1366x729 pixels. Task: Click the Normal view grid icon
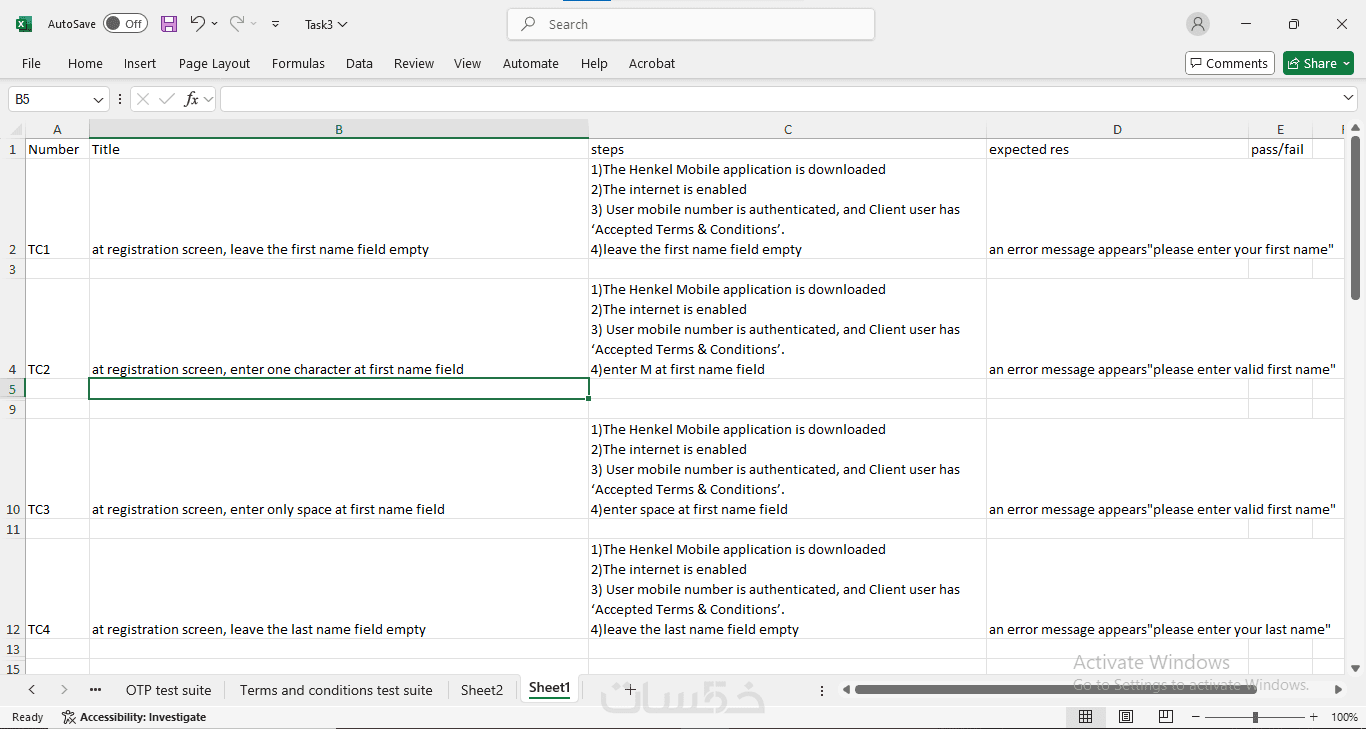tap(1085, 717)
